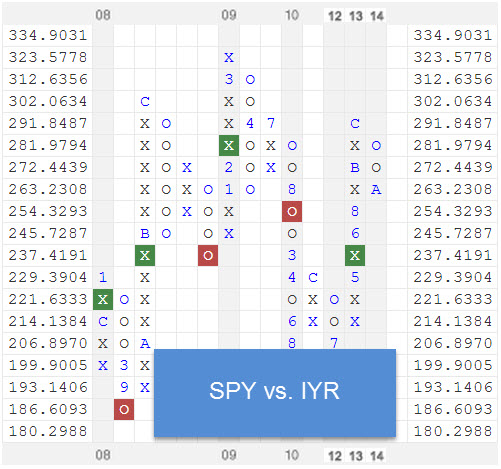
Task: Click 302.0634 on the left price axis
Action: (x=48, y=101)
